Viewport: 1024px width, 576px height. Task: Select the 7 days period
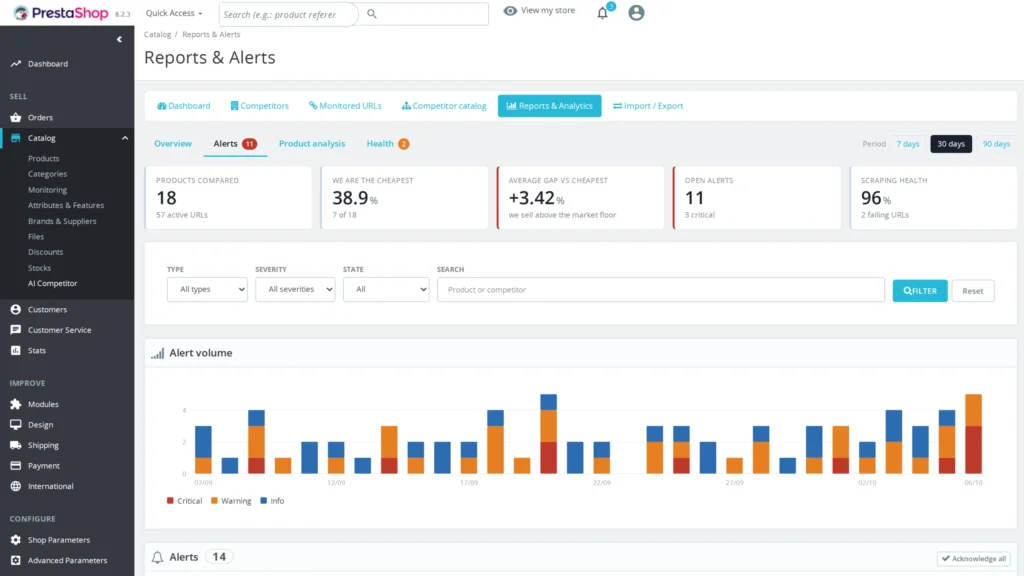(x=908, y=144)
